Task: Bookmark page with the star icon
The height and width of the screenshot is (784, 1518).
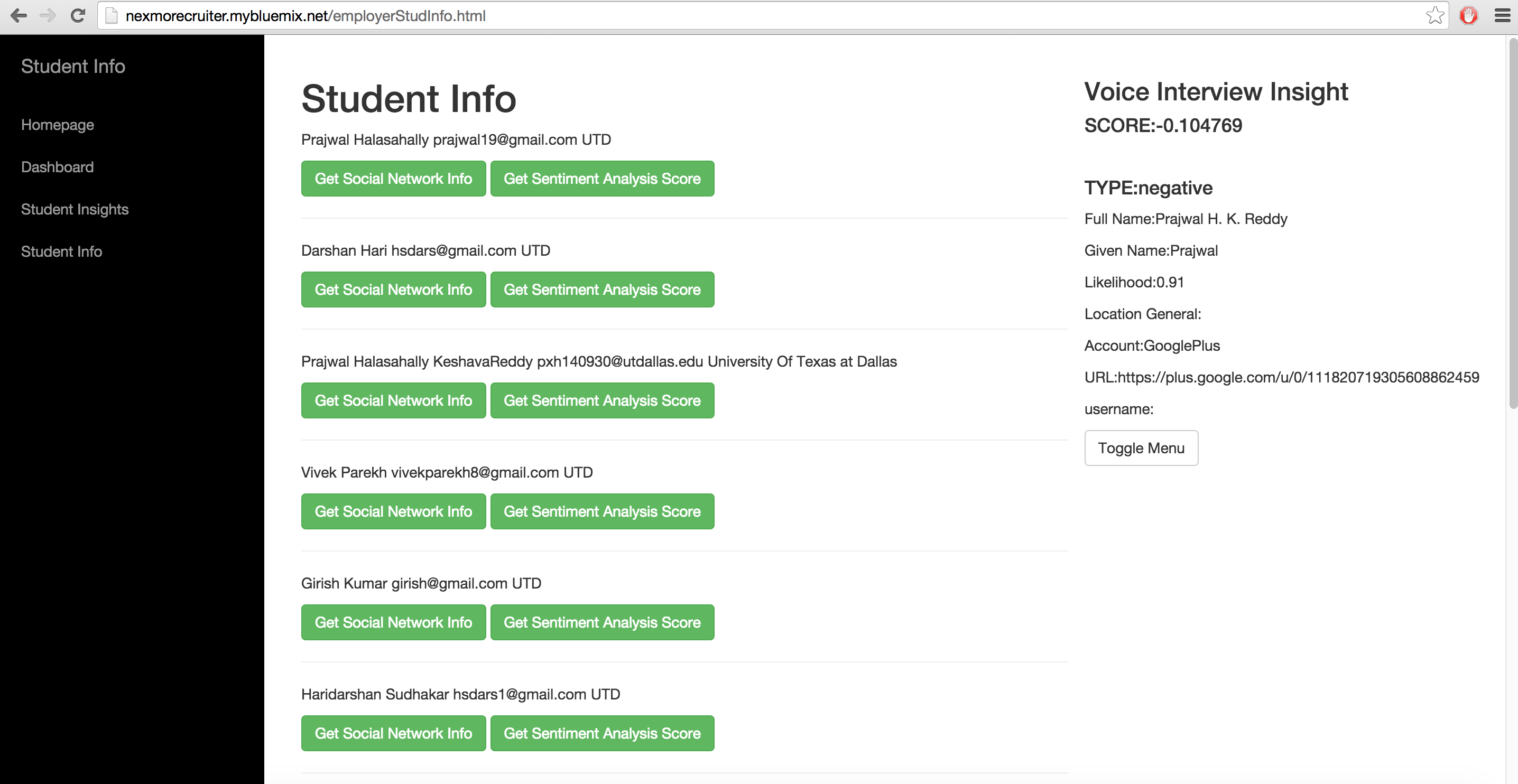Action: click(1434, 16)
